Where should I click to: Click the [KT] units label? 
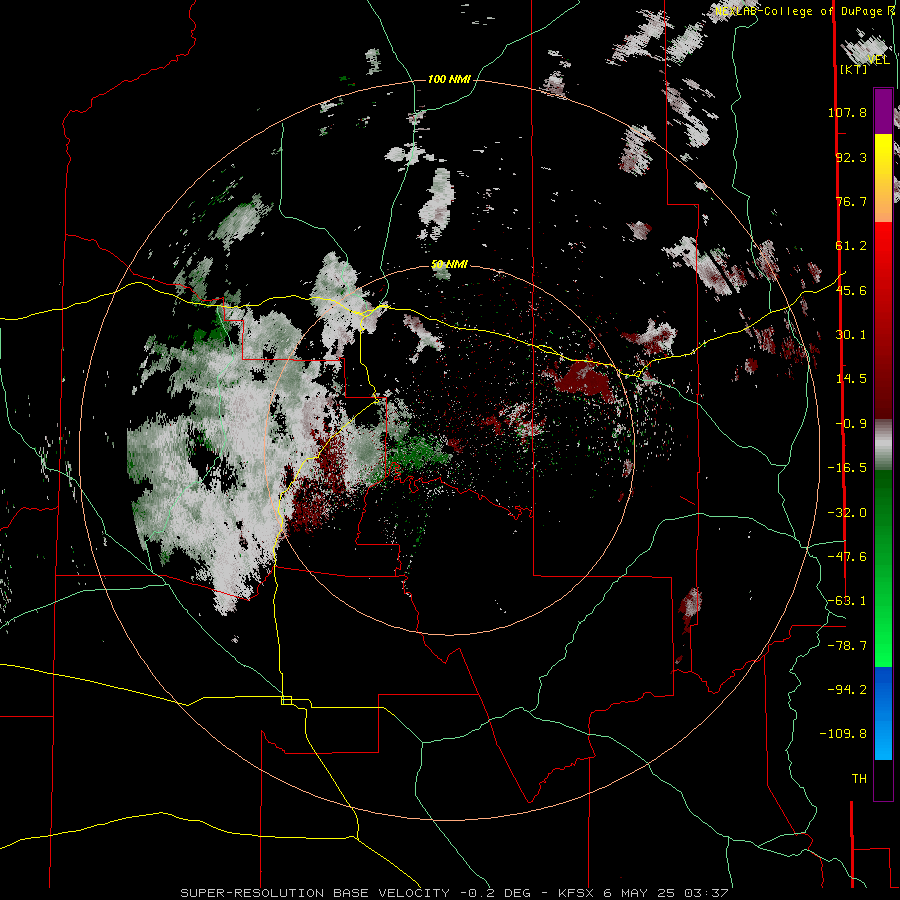click(854, 69)
